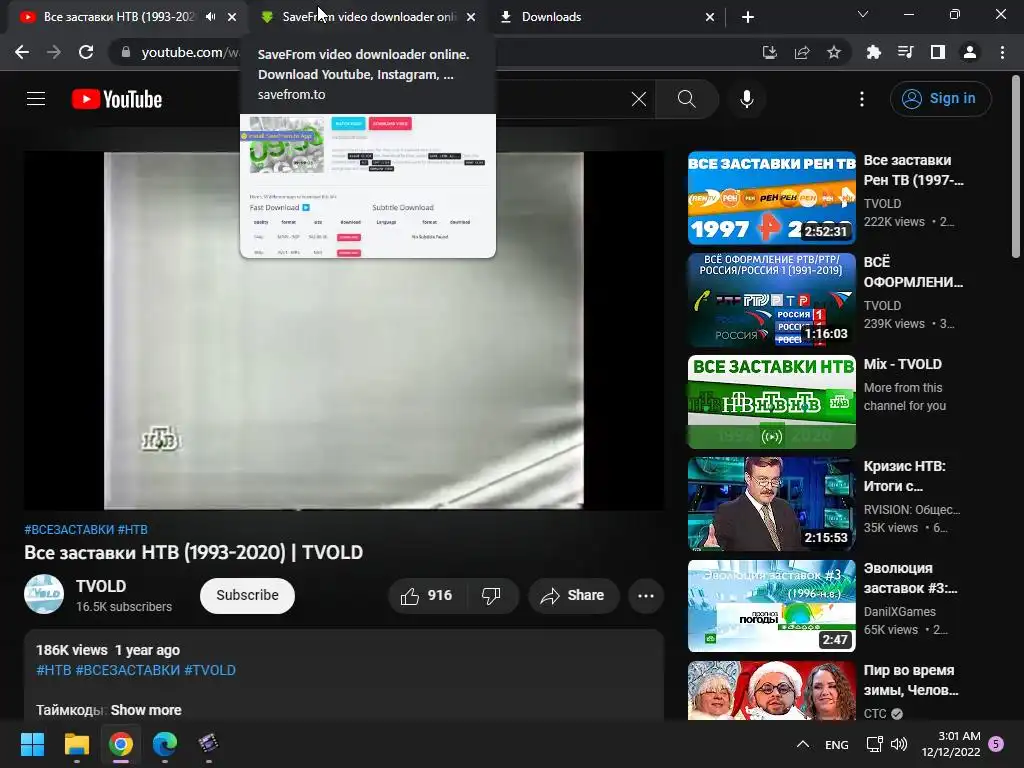
Task: Open video editor app on taskbar
Action: (x=208, y=744)
